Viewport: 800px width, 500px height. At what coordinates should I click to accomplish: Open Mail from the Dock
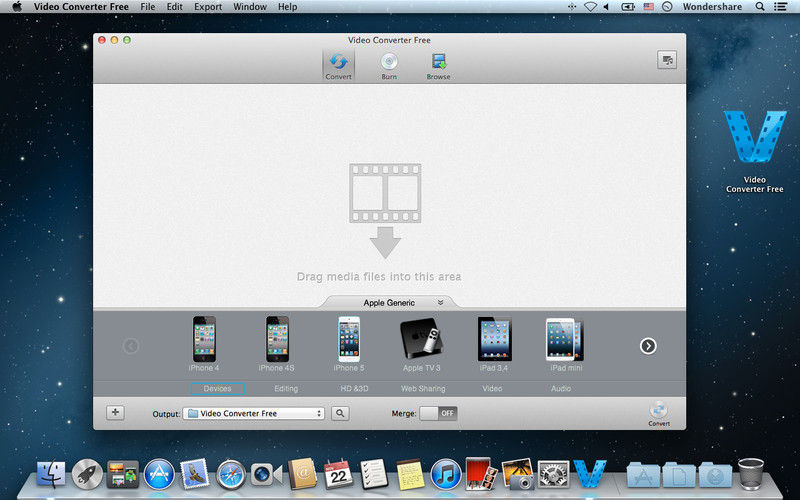coord(195,474)
